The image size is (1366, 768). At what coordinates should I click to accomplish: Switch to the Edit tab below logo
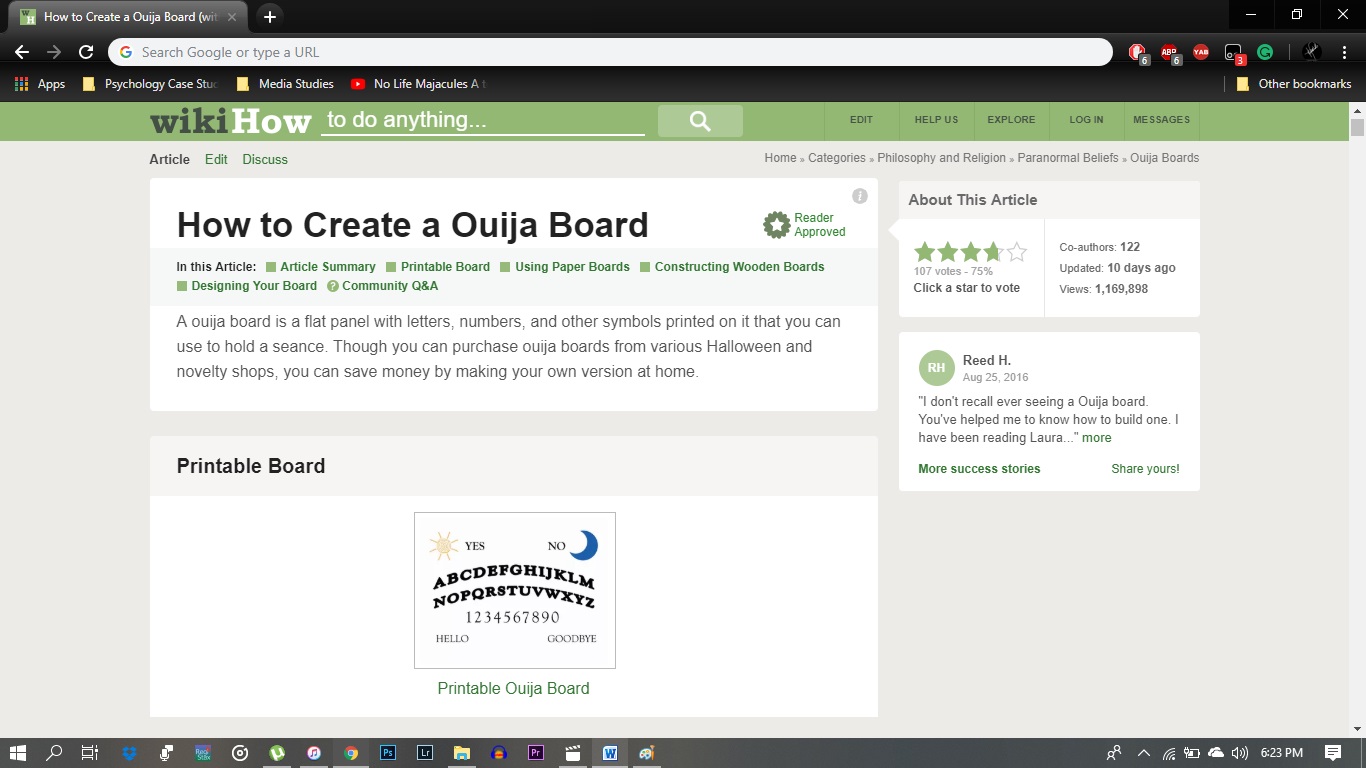pyautogui.click(x=216, y=159)
